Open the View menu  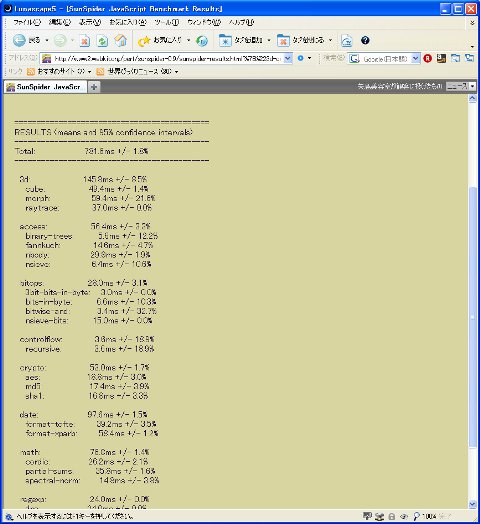90,22
